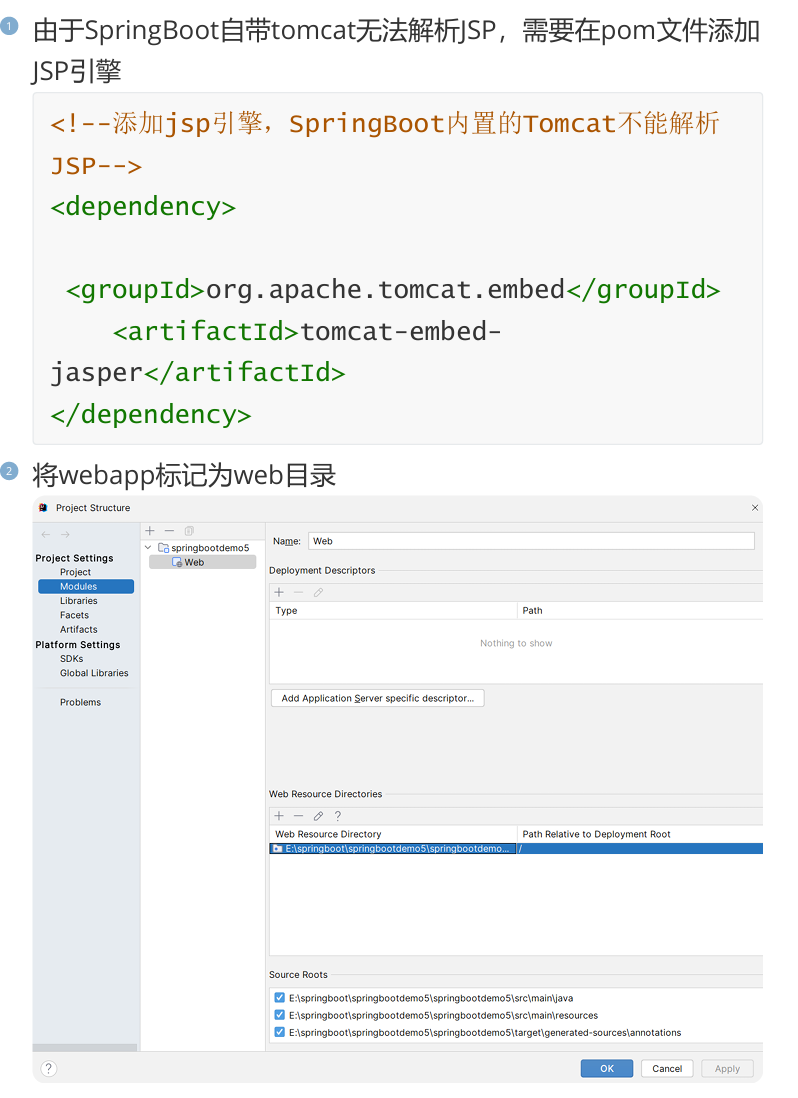The image size is (798, 1098).
Task: Click the '/' deployment root path cell
Action: pos(640,849)
